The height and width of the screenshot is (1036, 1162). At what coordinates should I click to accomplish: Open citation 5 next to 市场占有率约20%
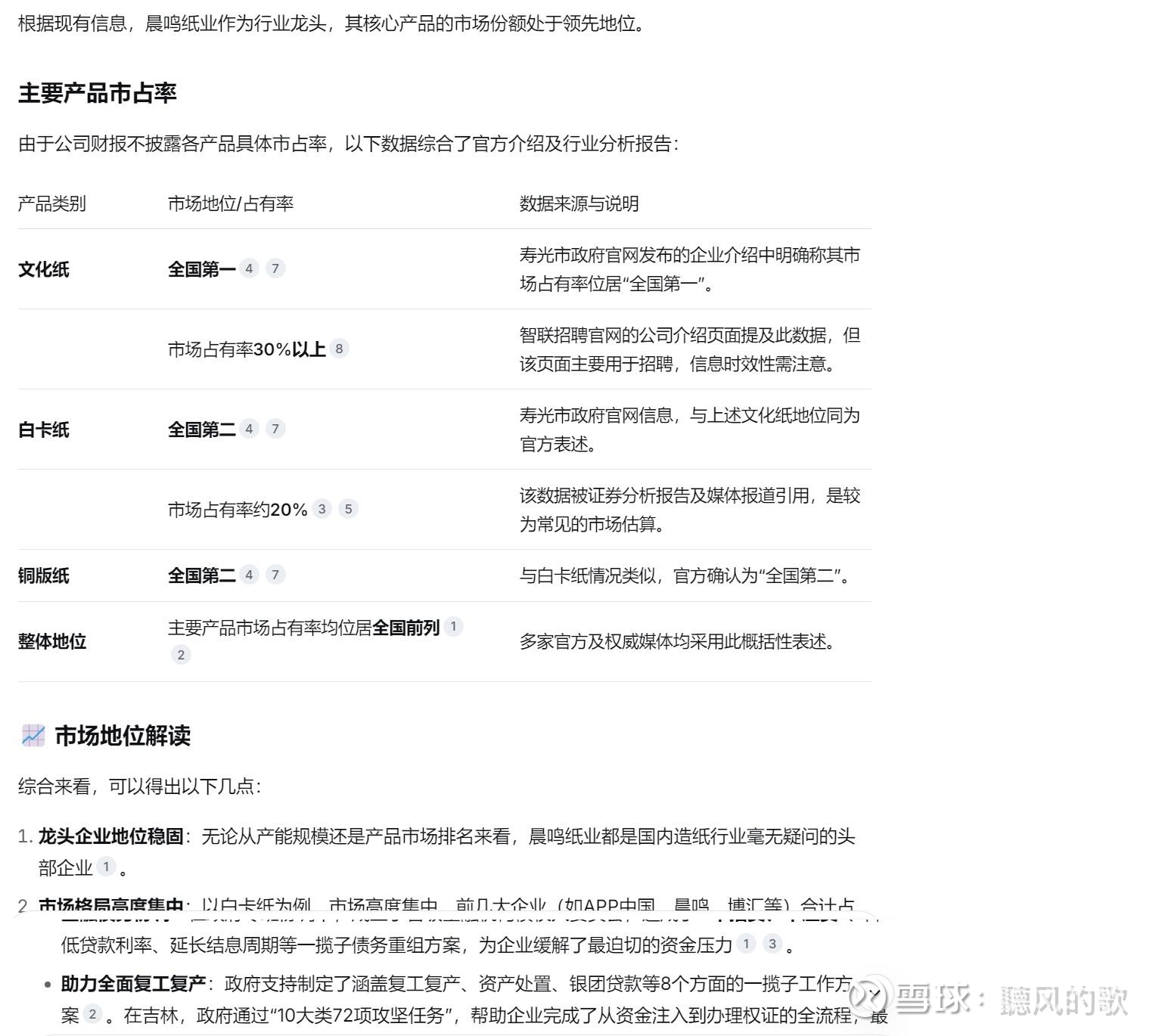pos(348,509)
